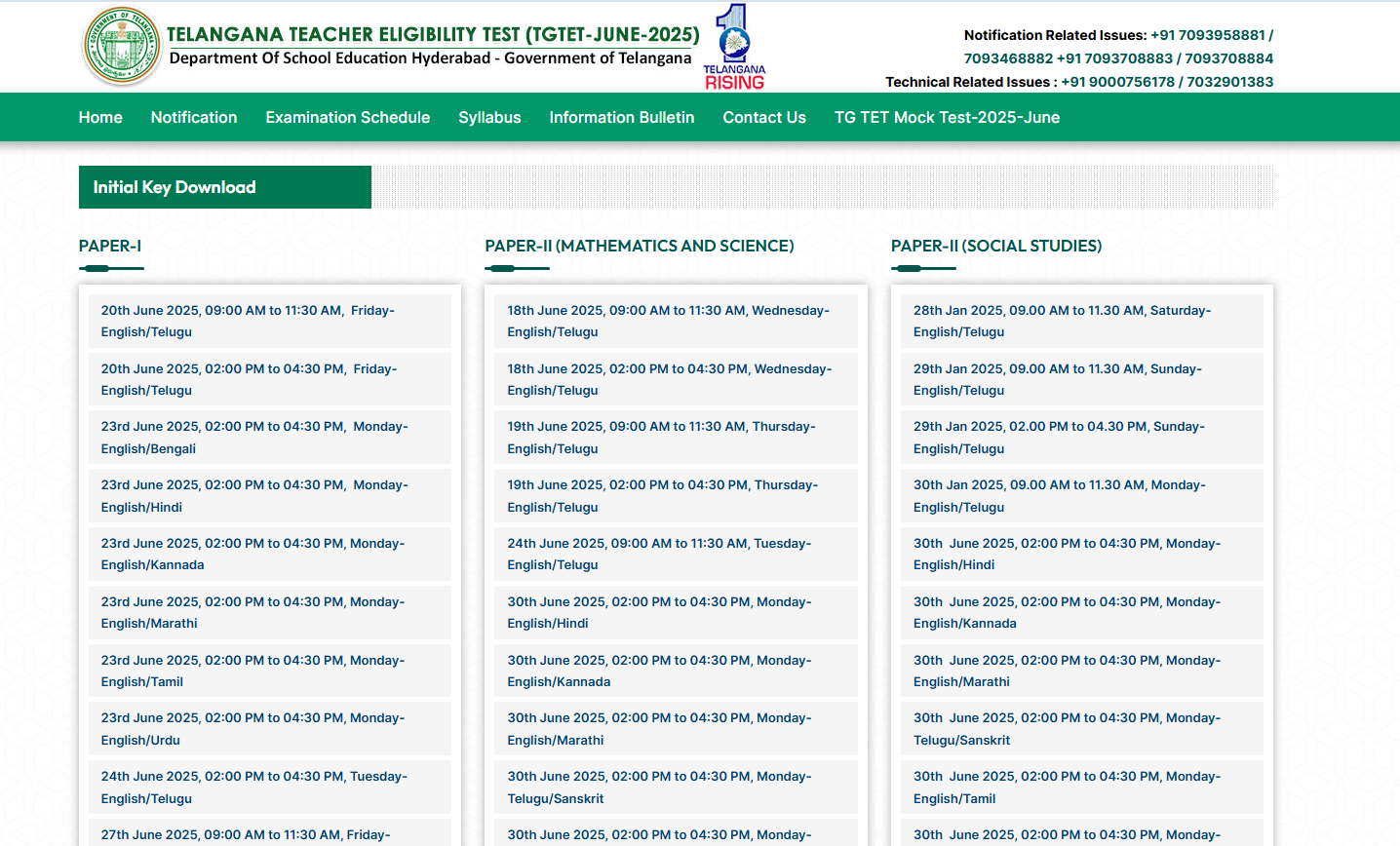Screen dimensions: 1400x846
Task: Open Paper-I 24th June Tuesday English/Telugu key
Action: point(270,788)
